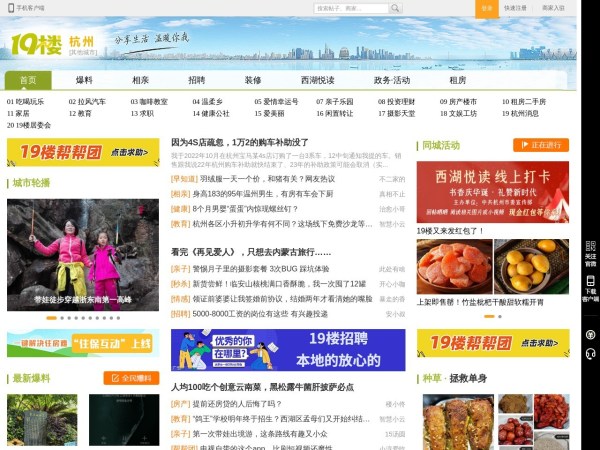Screen dimensions: 600x450
Task: Switch to the 相亲 navigation tab
Action: (141, 80)
